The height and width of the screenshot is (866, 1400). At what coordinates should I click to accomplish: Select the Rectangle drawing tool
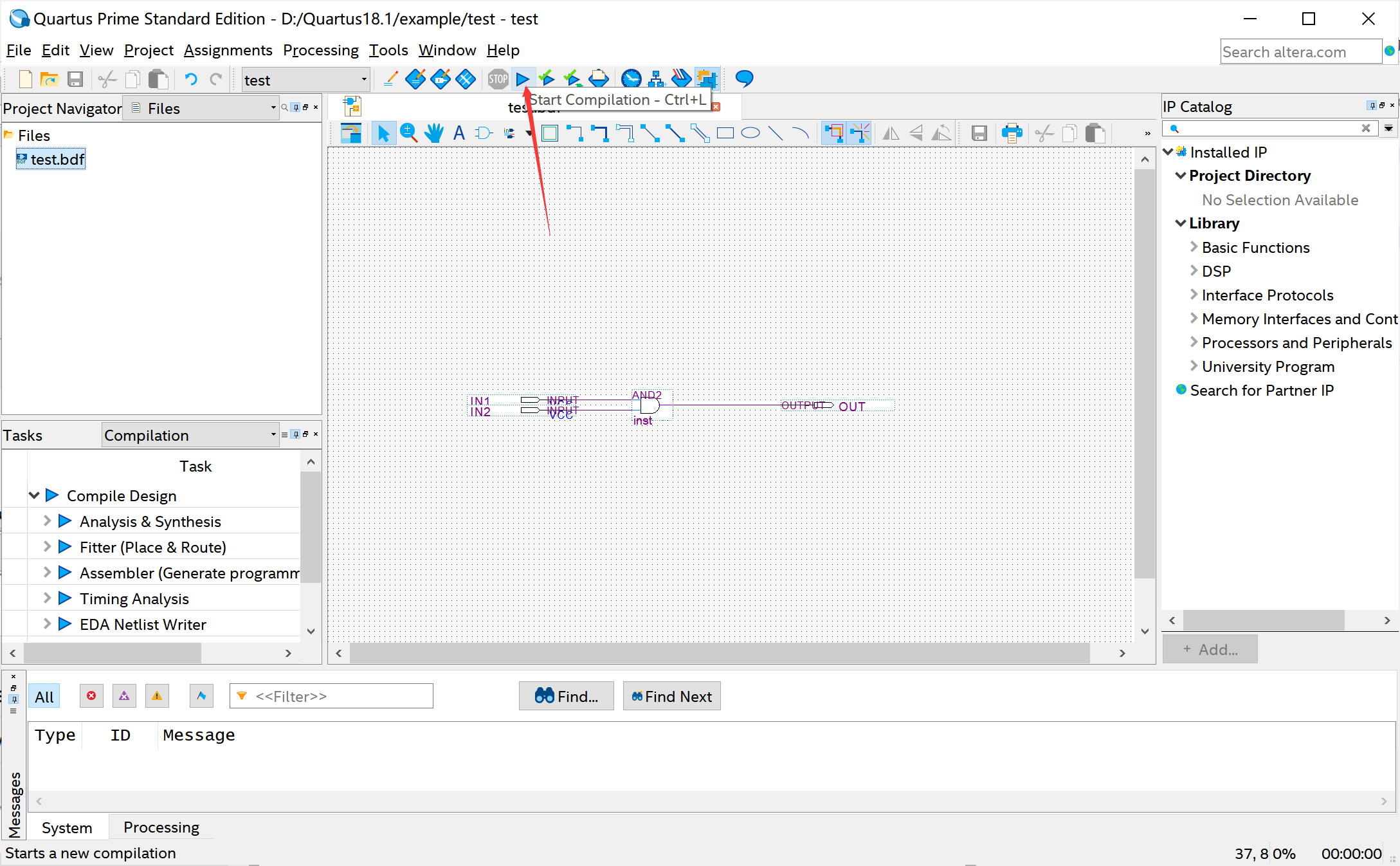coord(725,133)
